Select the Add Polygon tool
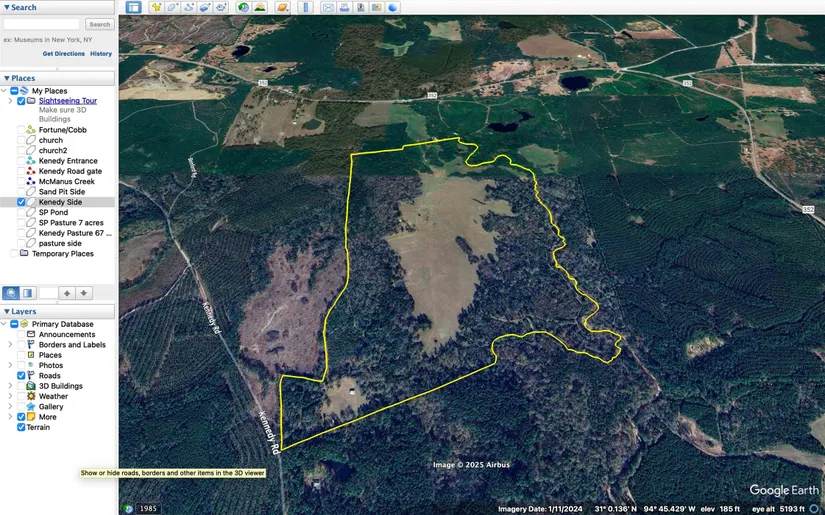825x515 pixels. (172, 7)
